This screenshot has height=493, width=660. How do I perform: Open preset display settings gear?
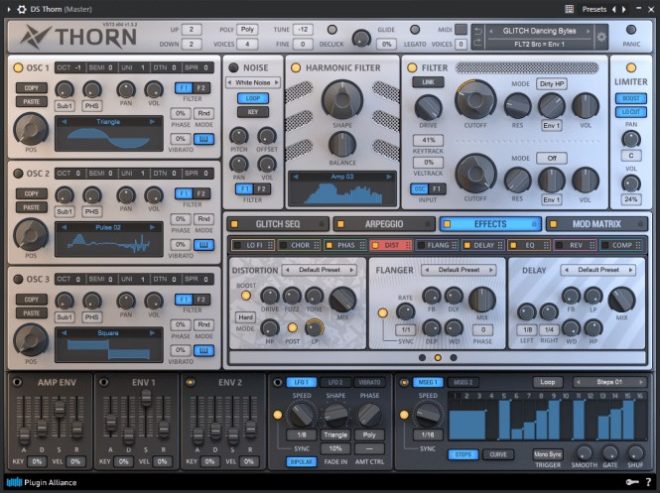601,37
